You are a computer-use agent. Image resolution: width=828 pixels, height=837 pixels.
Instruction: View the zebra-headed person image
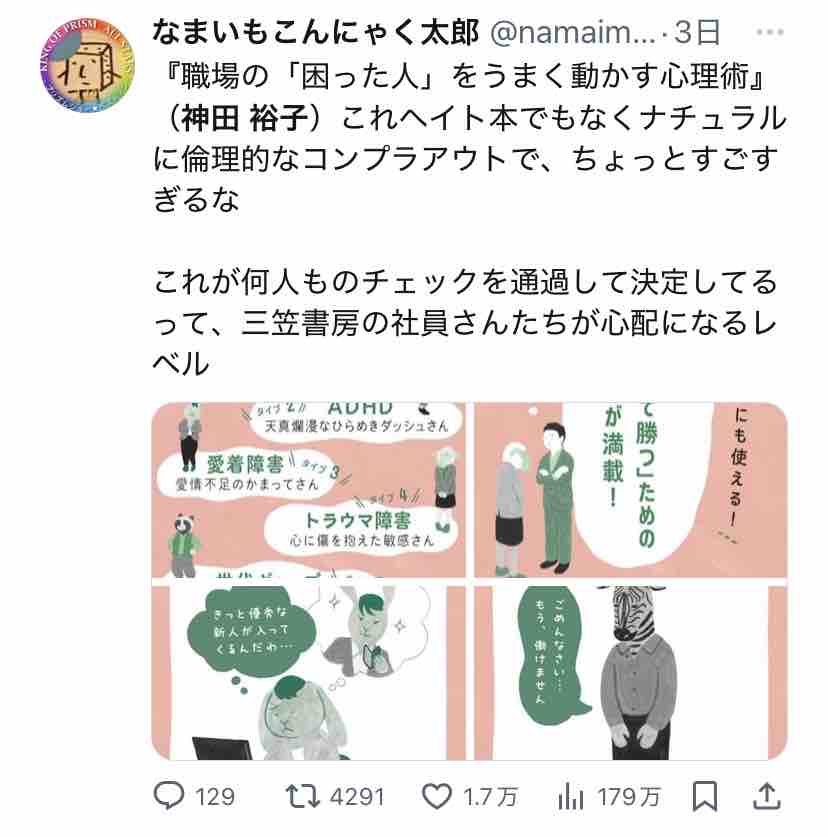[x=631, y=673]
